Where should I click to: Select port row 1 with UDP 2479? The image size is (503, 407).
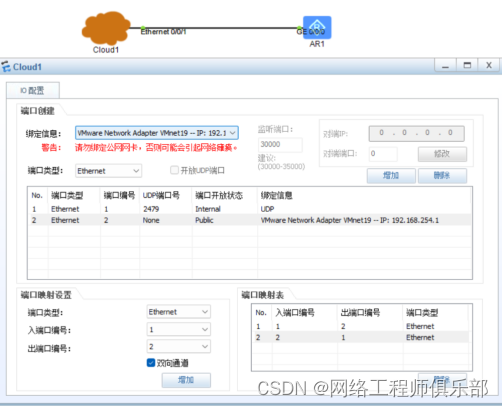[250, 209]
